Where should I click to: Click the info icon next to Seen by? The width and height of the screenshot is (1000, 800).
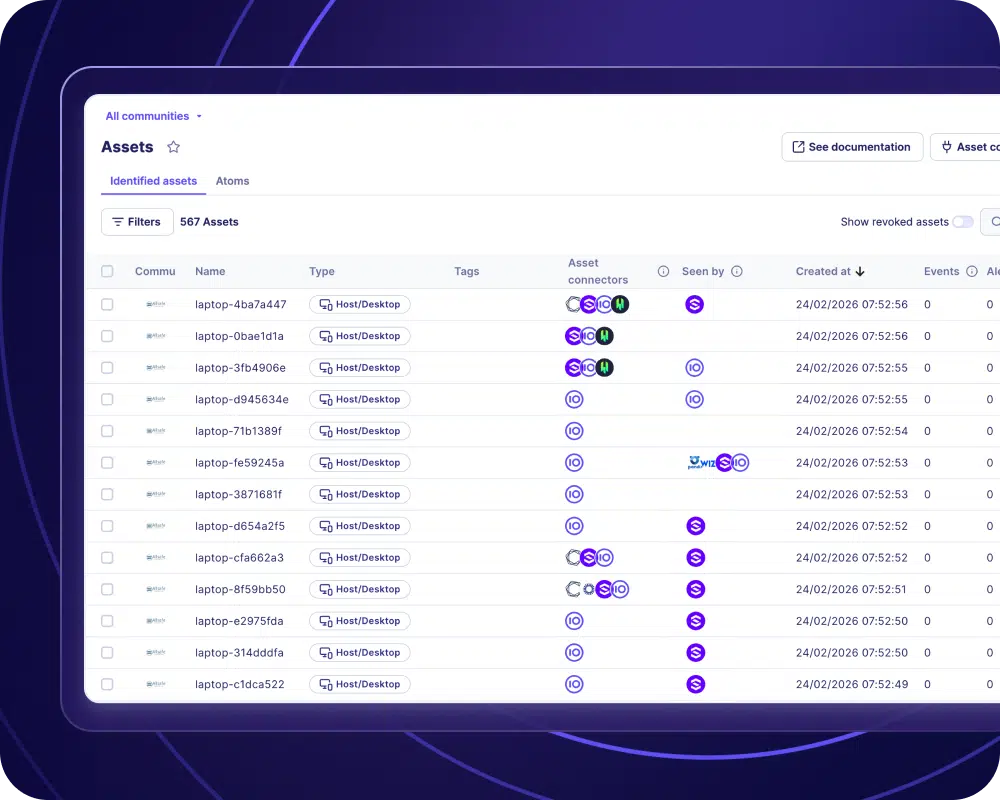pyautogui.click(x=737, y=272)
